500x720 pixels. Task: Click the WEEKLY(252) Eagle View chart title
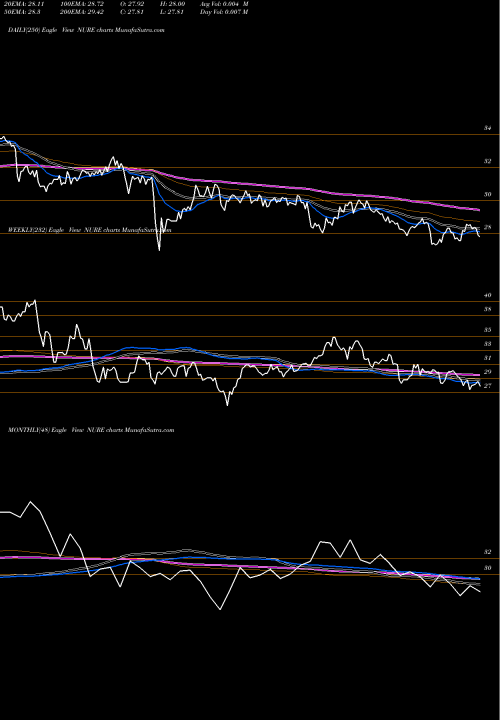click(90, 230)
